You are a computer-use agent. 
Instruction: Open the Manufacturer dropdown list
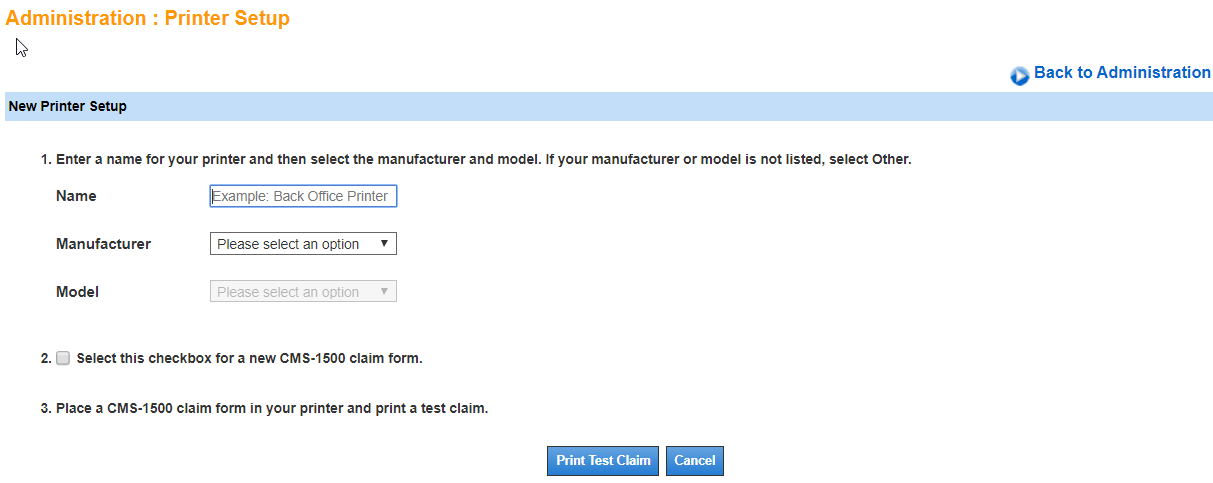[303, 244]
